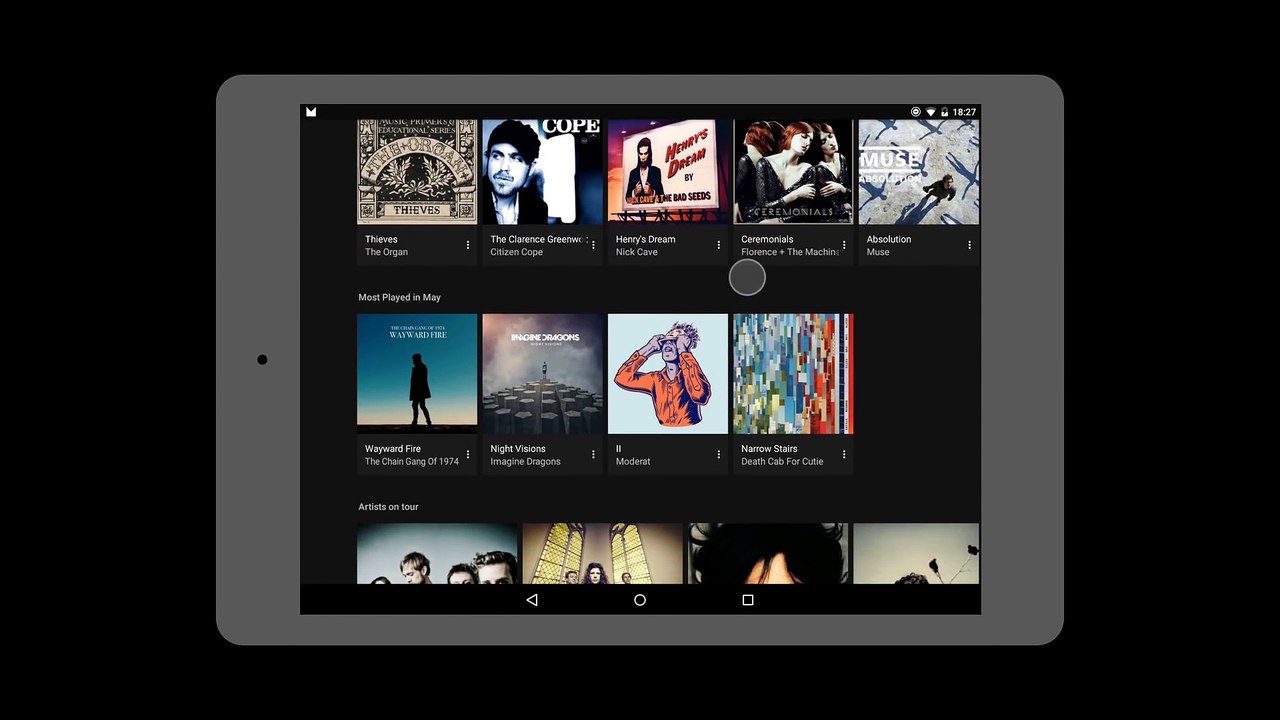The width and height of the screenshot is (1280, 720).
Task: Open overflow menu for Ceremonials album
Action: point(844,245)
